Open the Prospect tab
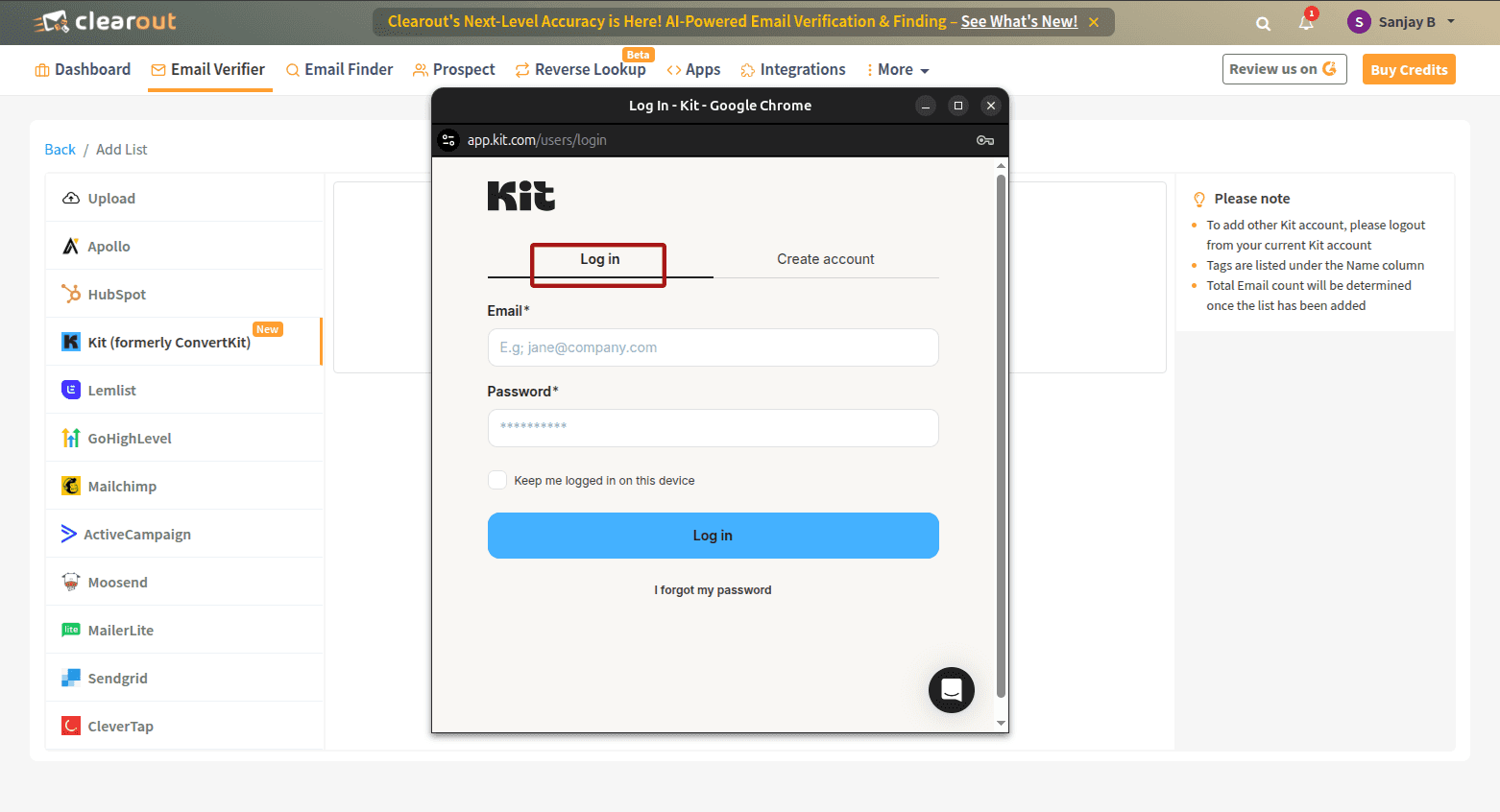The image size is (1500, 812). (454, 69)
